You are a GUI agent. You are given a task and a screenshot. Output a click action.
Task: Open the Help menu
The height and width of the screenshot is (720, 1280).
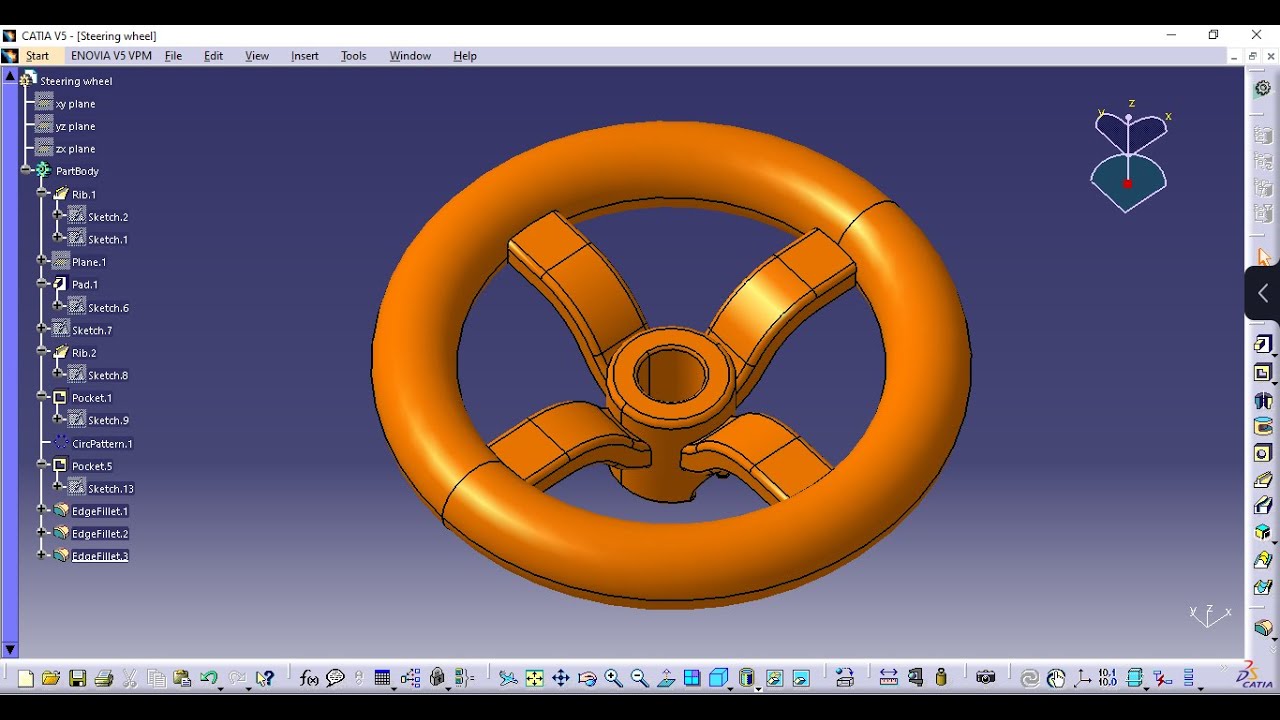tap(465, 56)
